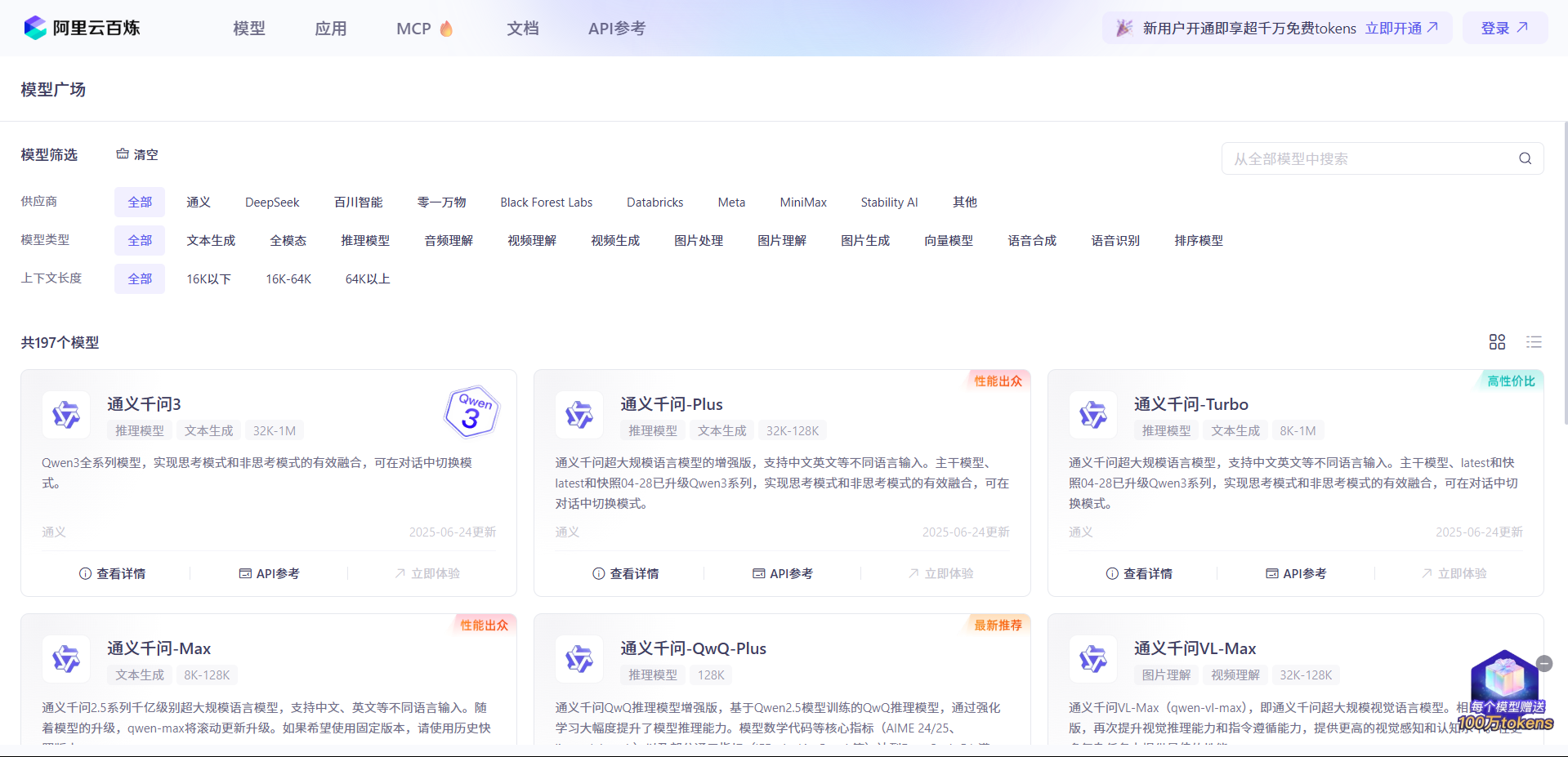
Task: Filter context length 16K以下
Action: 208,278
